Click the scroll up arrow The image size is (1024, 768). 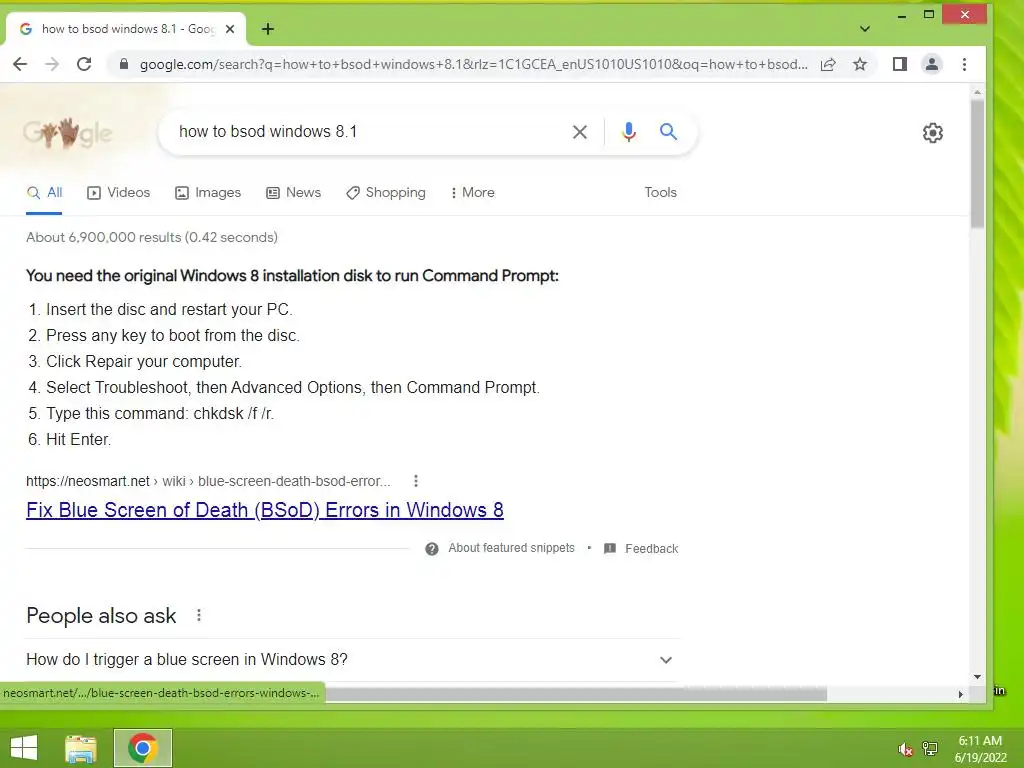pos(977,92)
